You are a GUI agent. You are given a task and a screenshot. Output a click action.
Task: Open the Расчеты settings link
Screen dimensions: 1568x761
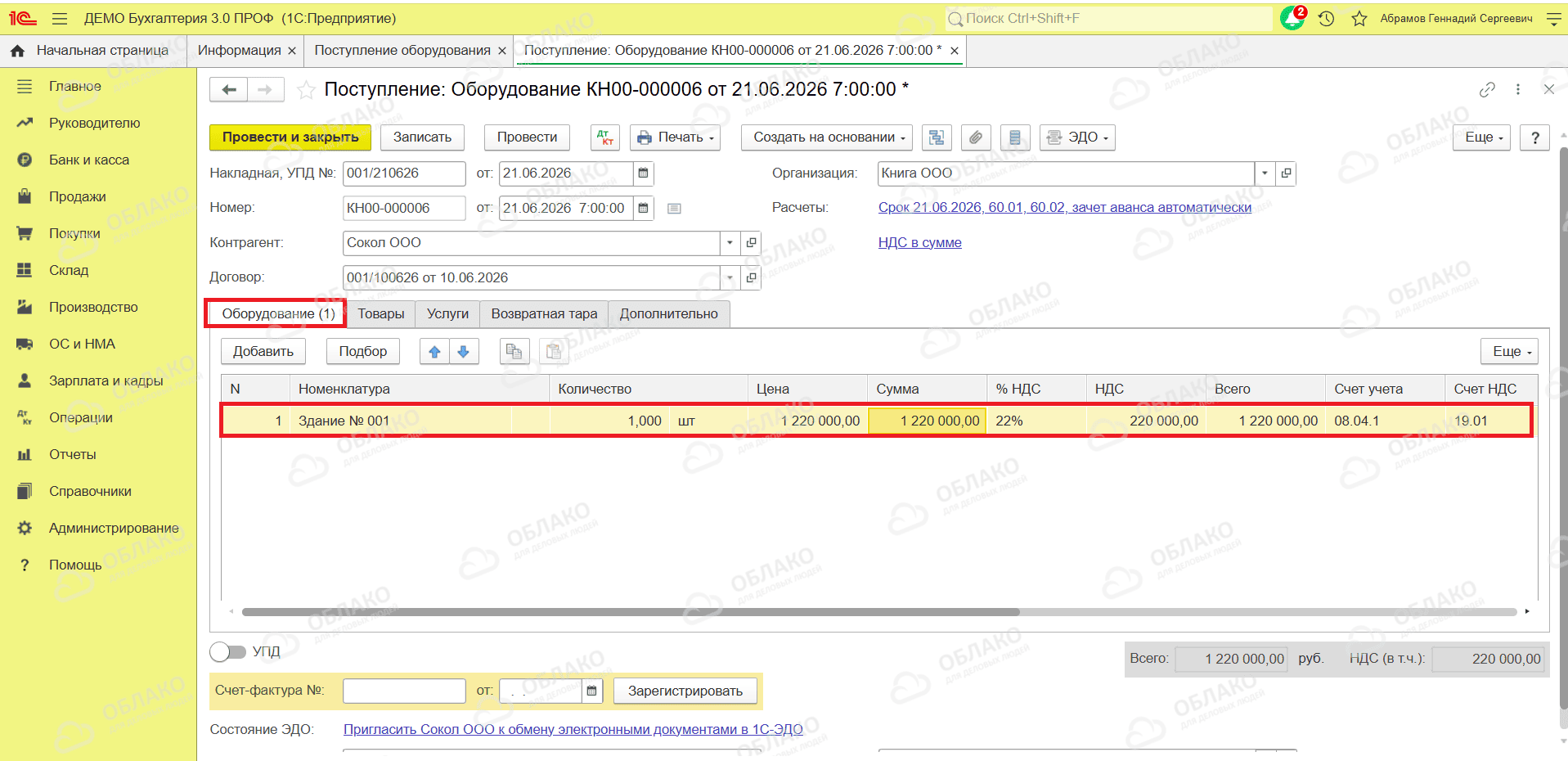[x=1064, y=208]
